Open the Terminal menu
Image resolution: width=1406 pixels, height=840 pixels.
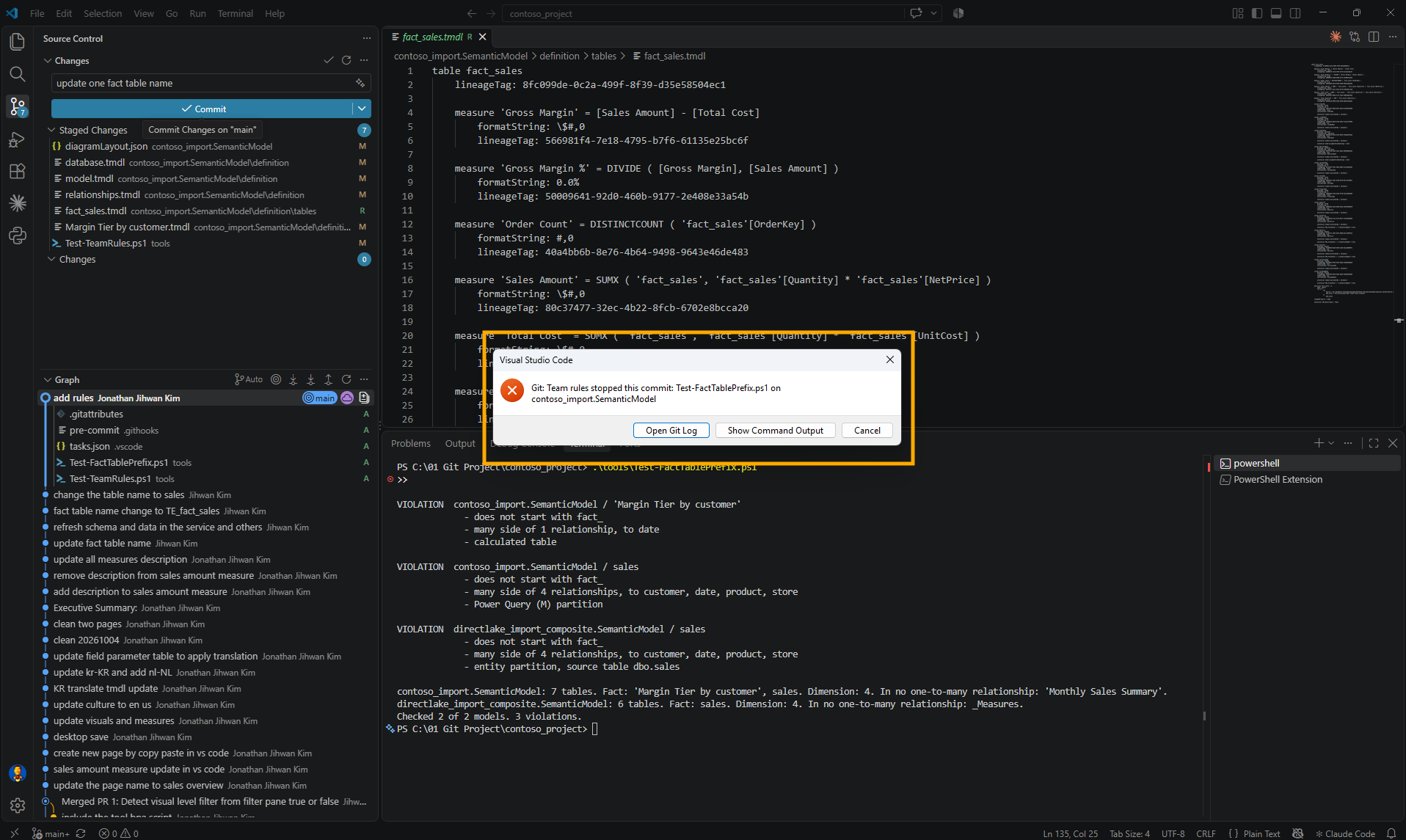235,13
